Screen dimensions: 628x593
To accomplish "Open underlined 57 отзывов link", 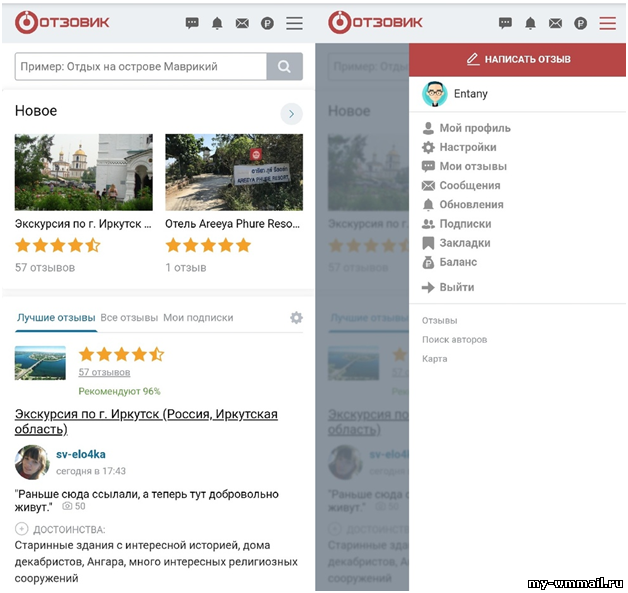I will point(104,372).
